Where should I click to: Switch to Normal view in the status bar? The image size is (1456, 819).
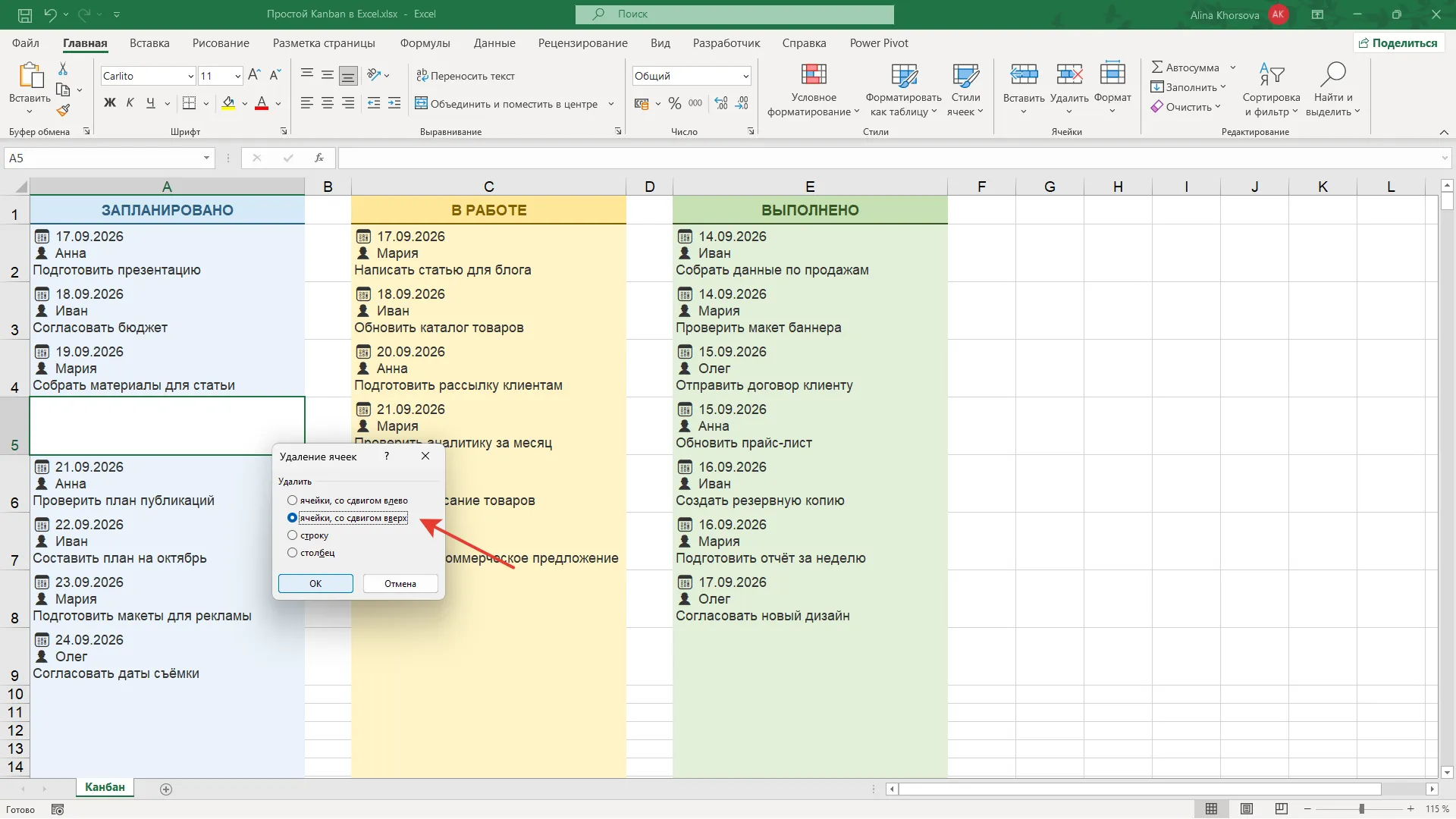[x=1212, y=809]
